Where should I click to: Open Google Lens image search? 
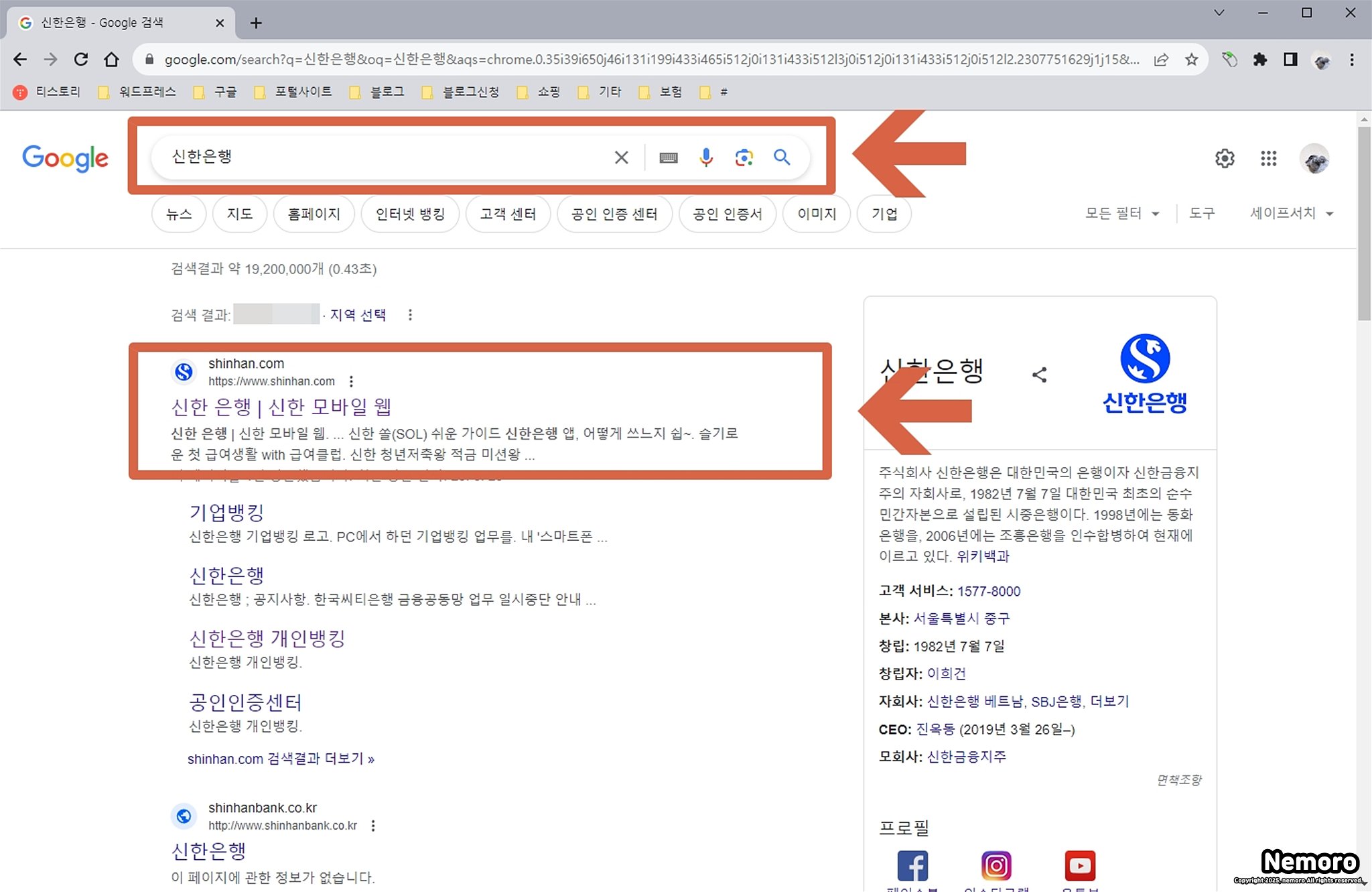(744, 157)
